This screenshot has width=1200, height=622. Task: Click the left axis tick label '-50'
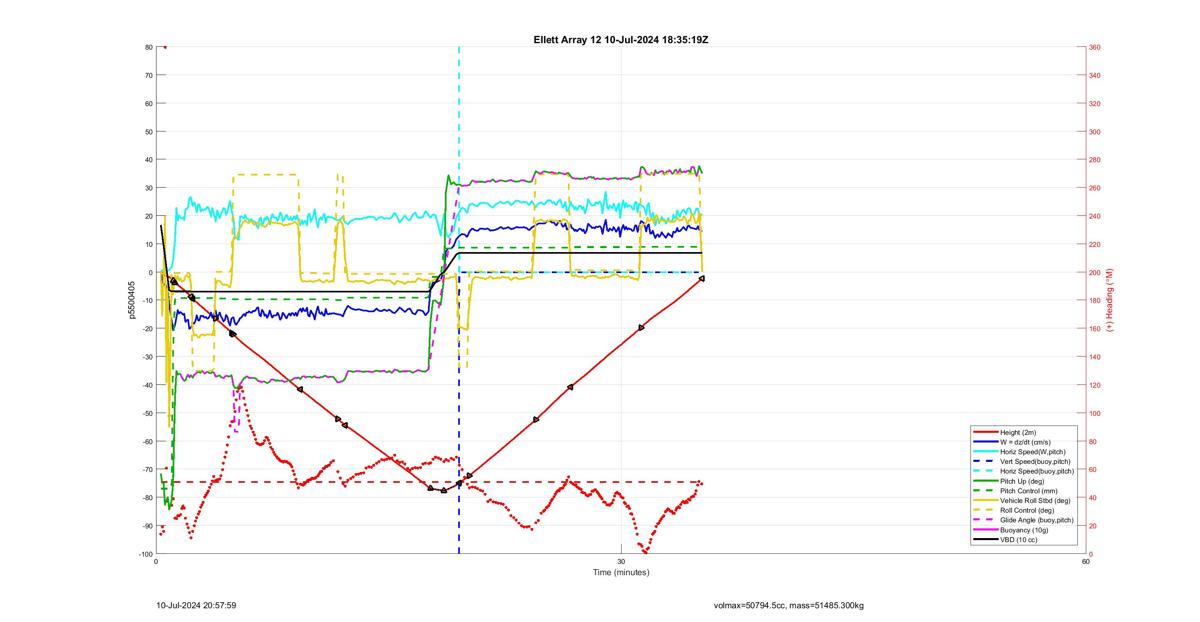[146, 413]
